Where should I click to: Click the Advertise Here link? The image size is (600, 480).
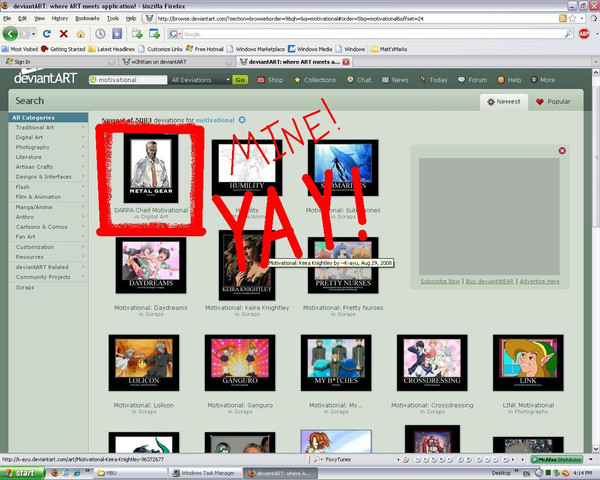pos(540,281)
